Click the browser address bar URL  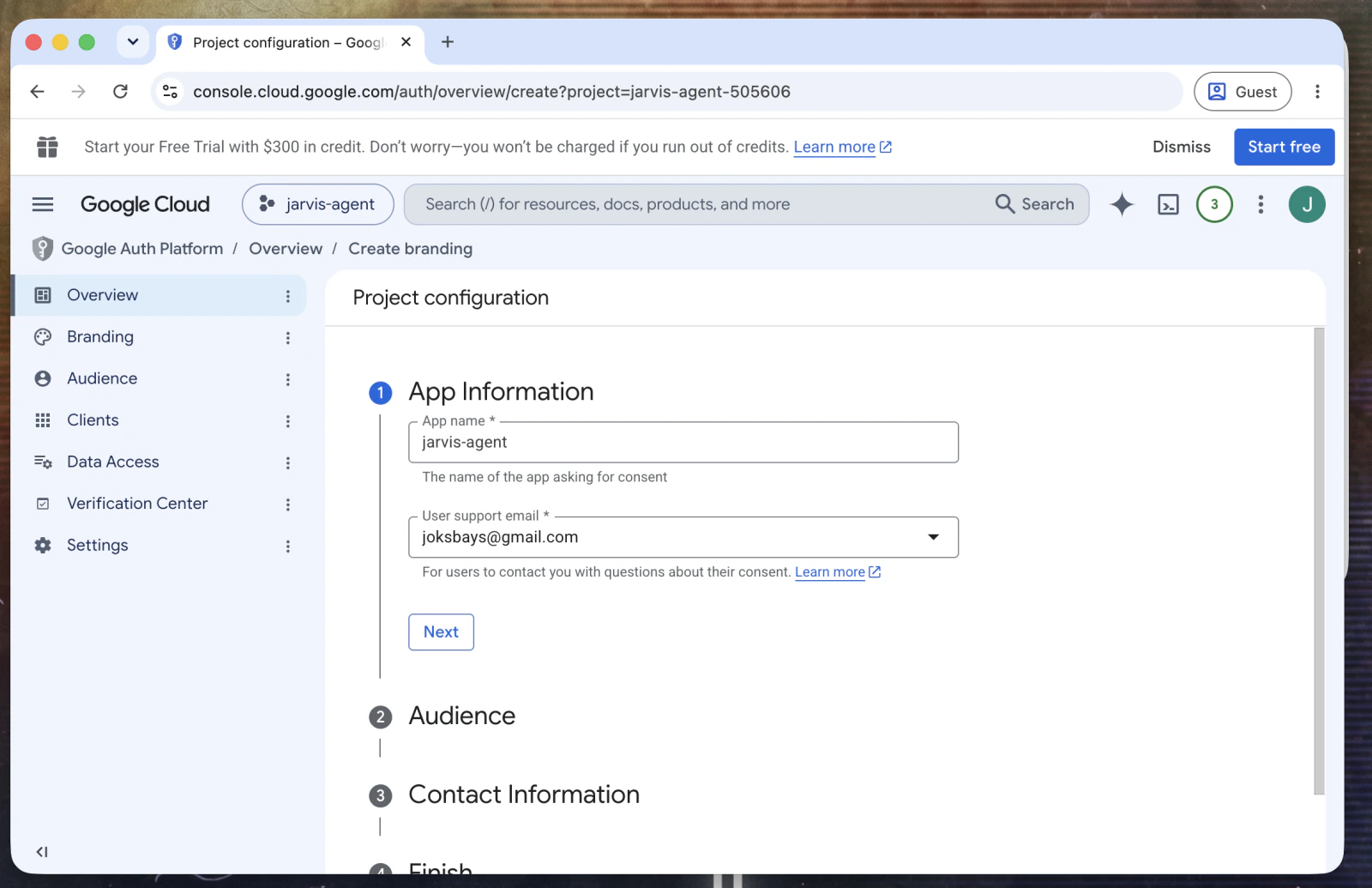tap(491, 92)
